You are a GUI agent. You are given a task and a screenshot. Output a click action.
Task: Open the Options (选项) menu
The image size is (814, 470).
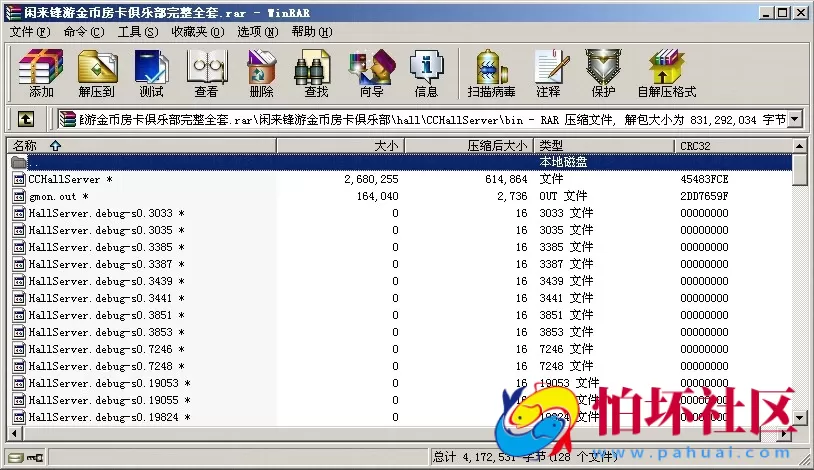257,32
